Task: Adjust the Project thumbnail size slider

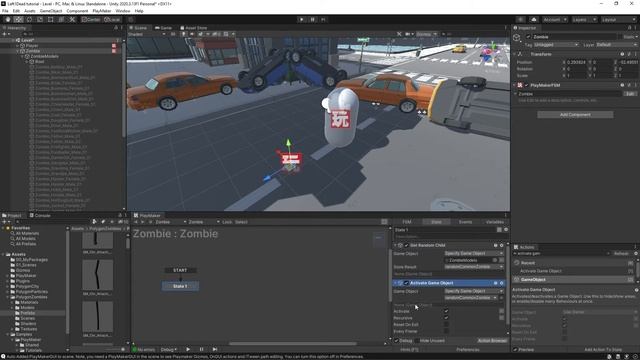Action: [114, 349]
